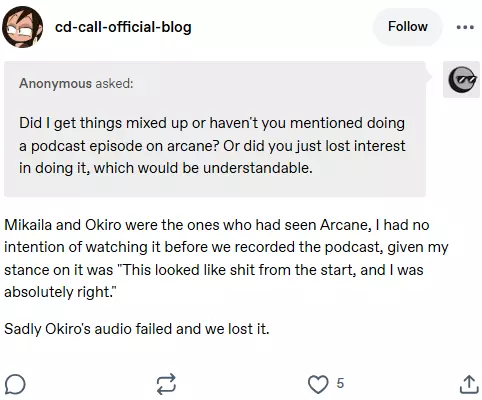The width and height of the screenshot is (482, 400).
Task: Click the 'Mikaila and Okiro' answer line
Action: [x=217, y=225]
